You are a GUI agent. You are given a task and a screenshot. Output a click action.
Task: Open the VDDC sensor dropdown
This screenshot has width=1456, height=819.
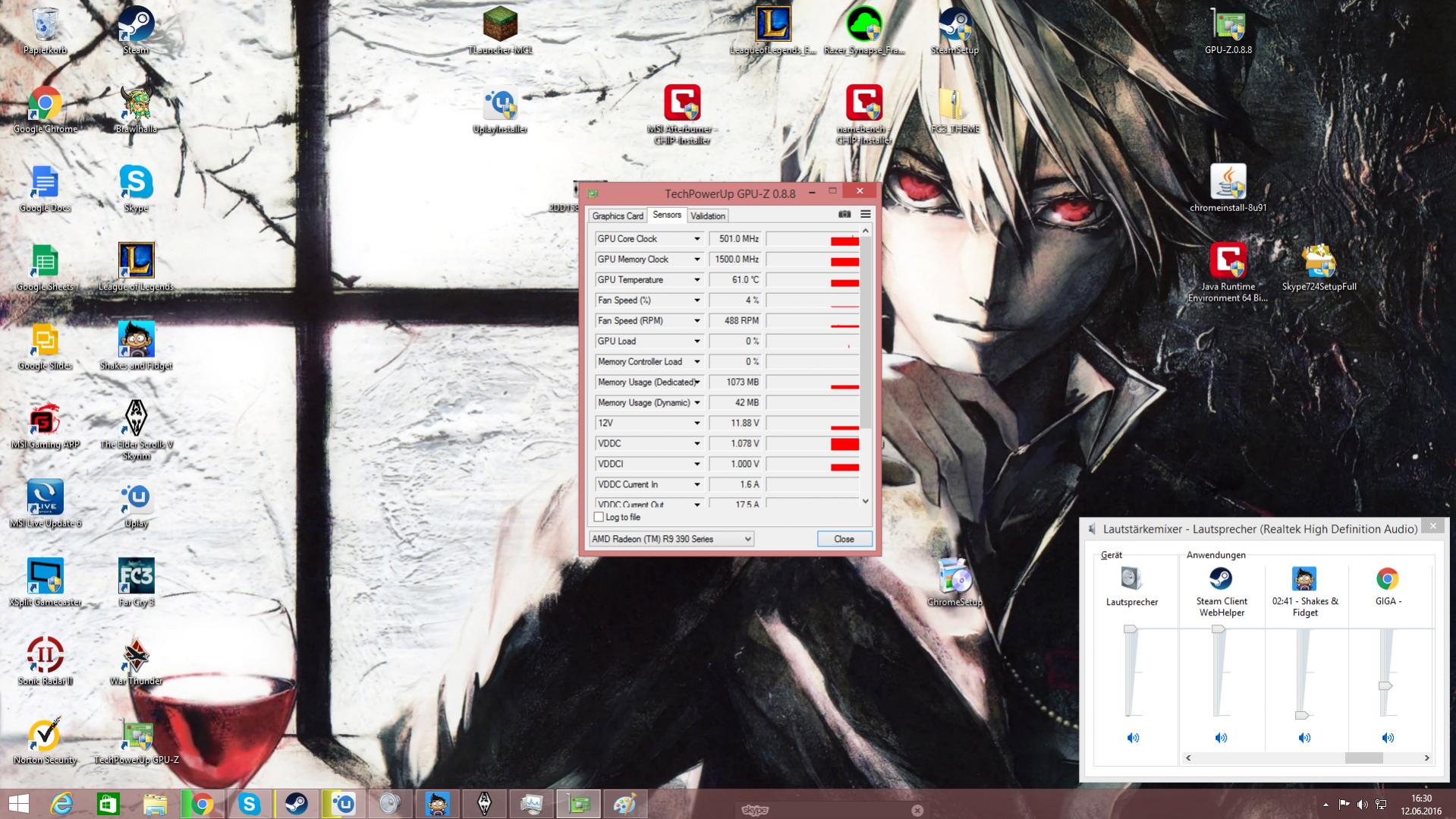point(697,444)
